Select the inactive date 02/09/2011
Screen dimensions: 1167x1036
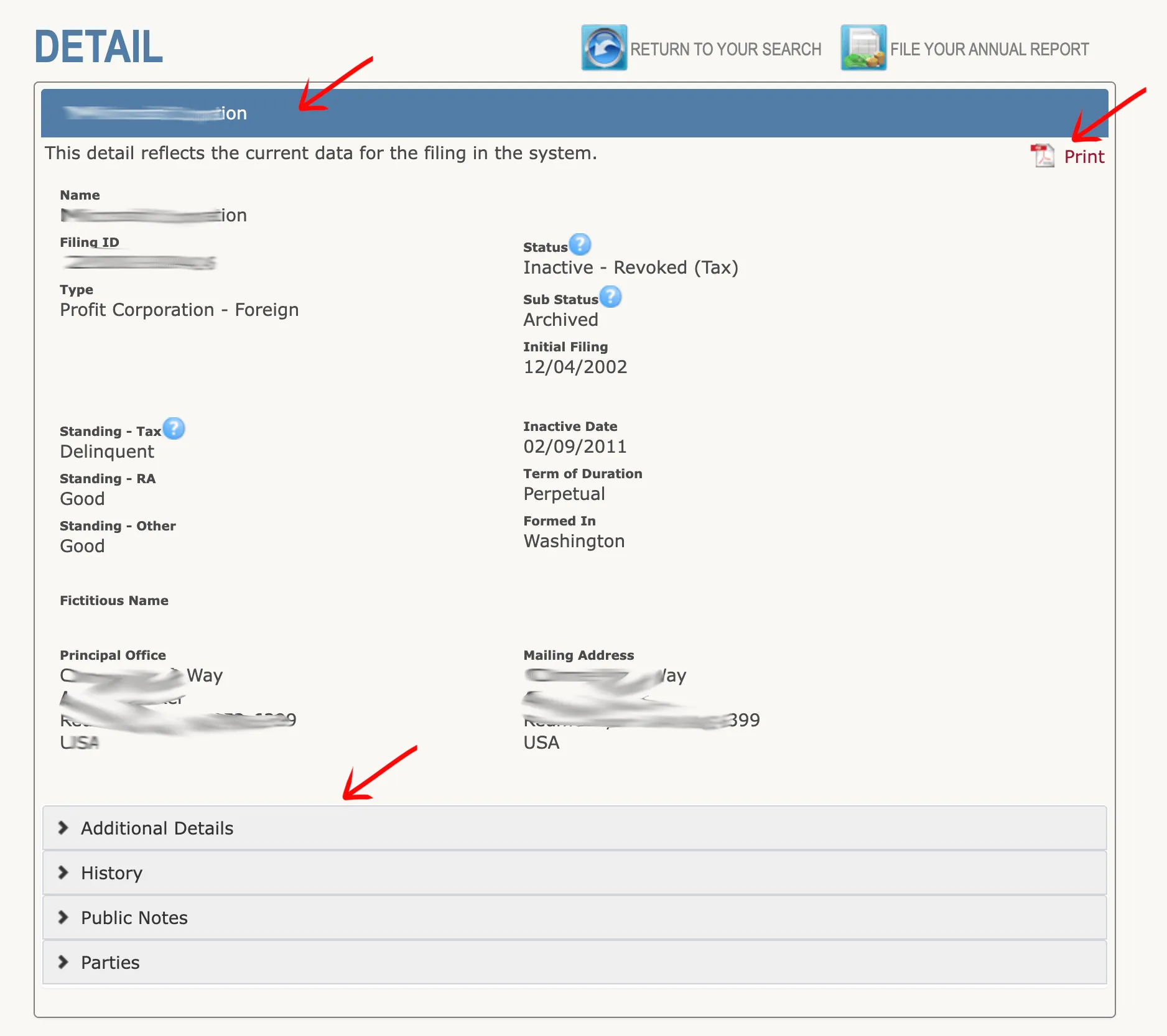(575, 446)
